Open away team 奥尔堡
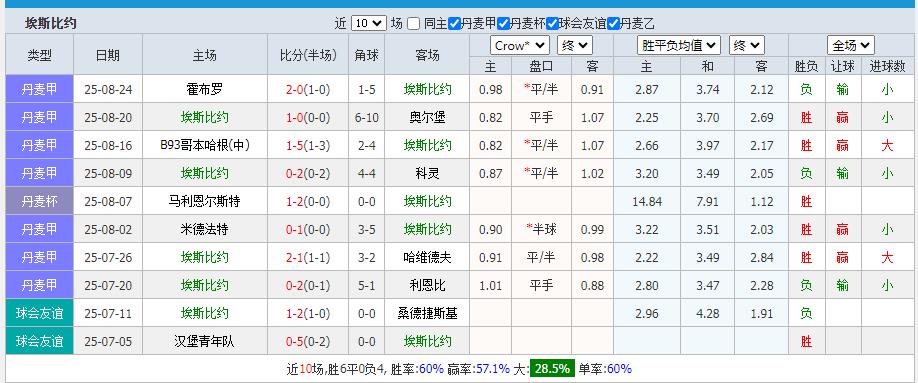 tap(427, 118)
